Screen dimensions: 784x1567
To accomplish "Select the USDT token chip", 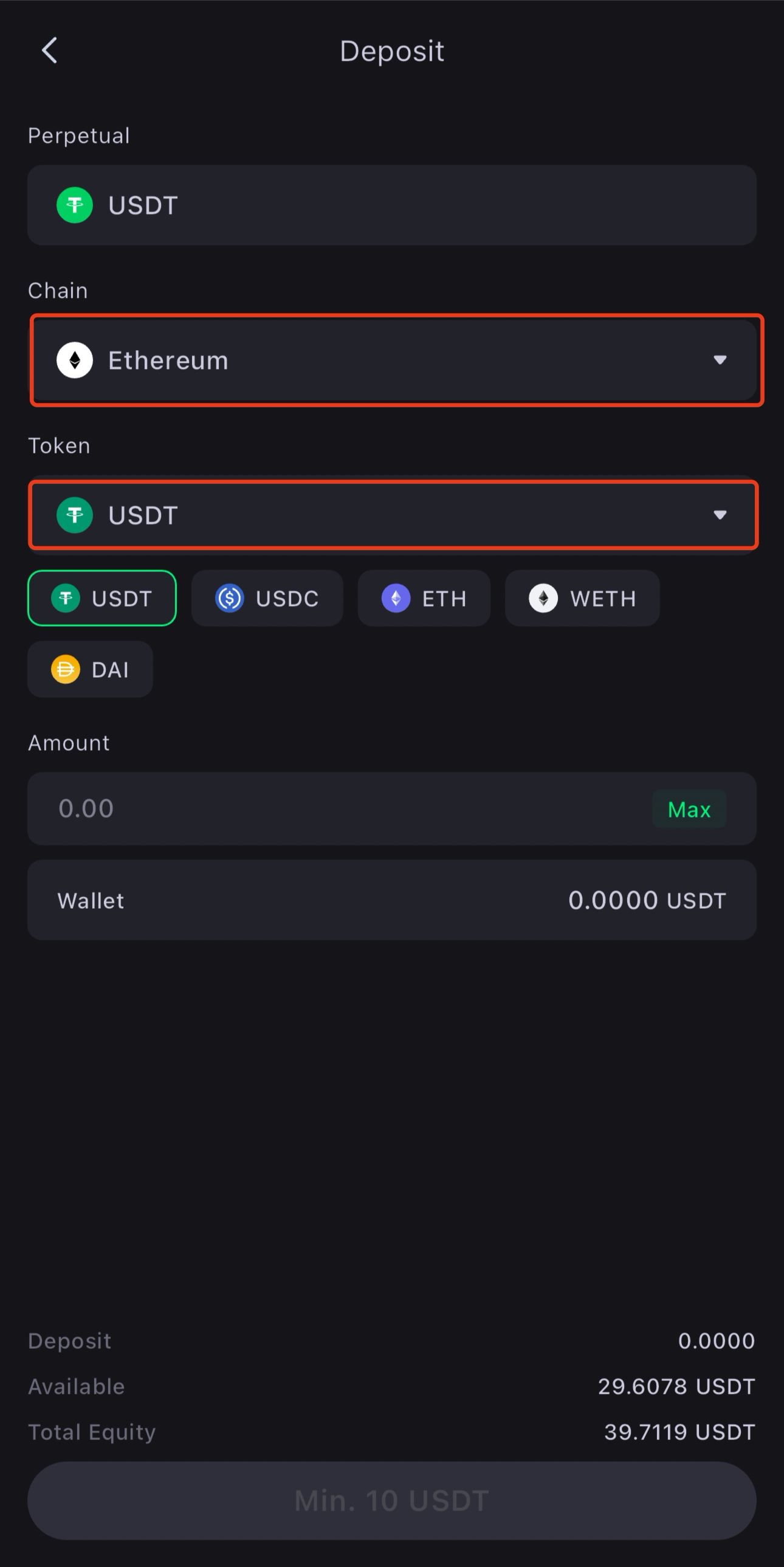I will click(x=102, y=599).
